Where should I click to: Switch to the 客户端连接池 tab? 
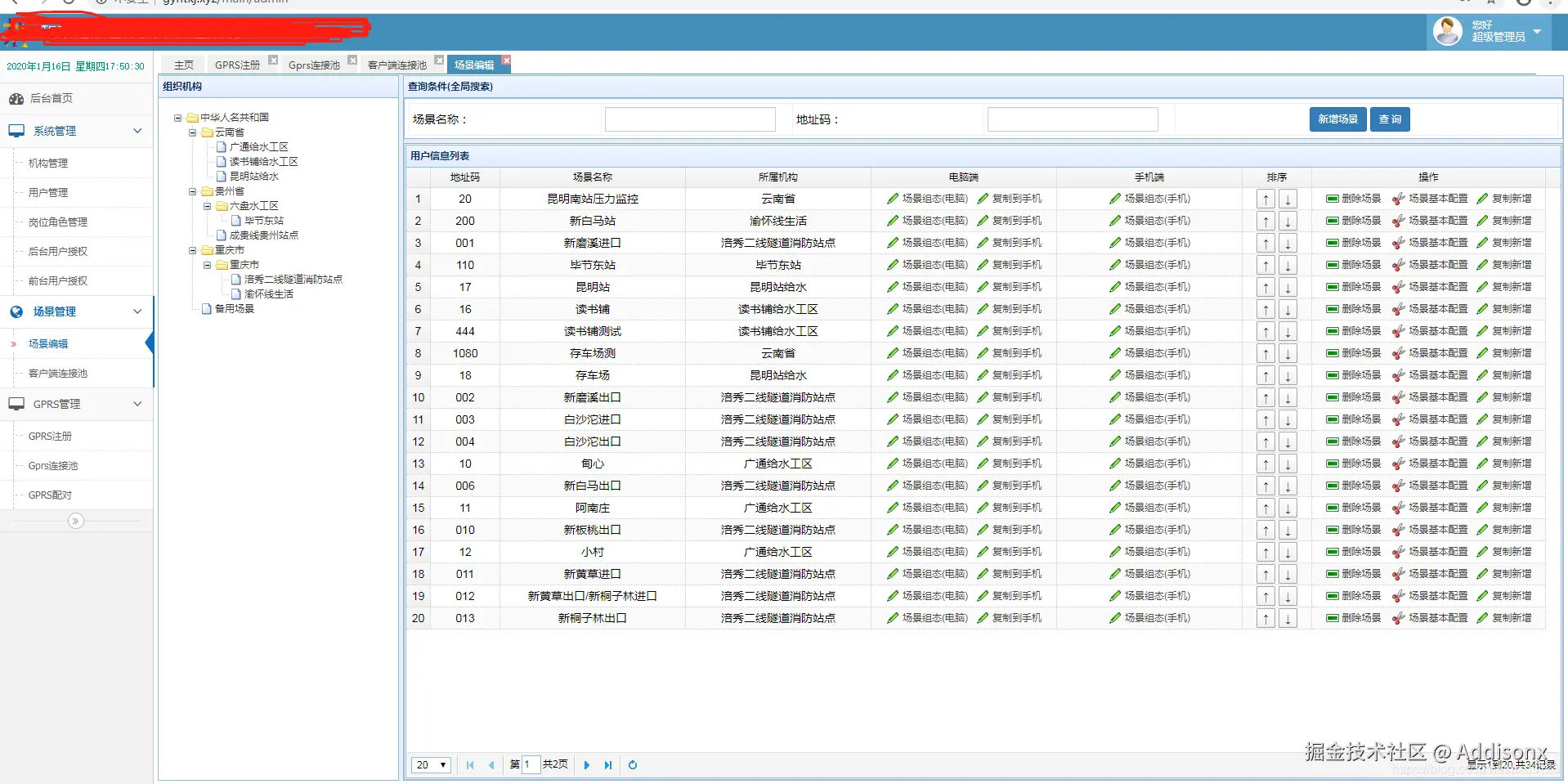click(x=397, y=65)
